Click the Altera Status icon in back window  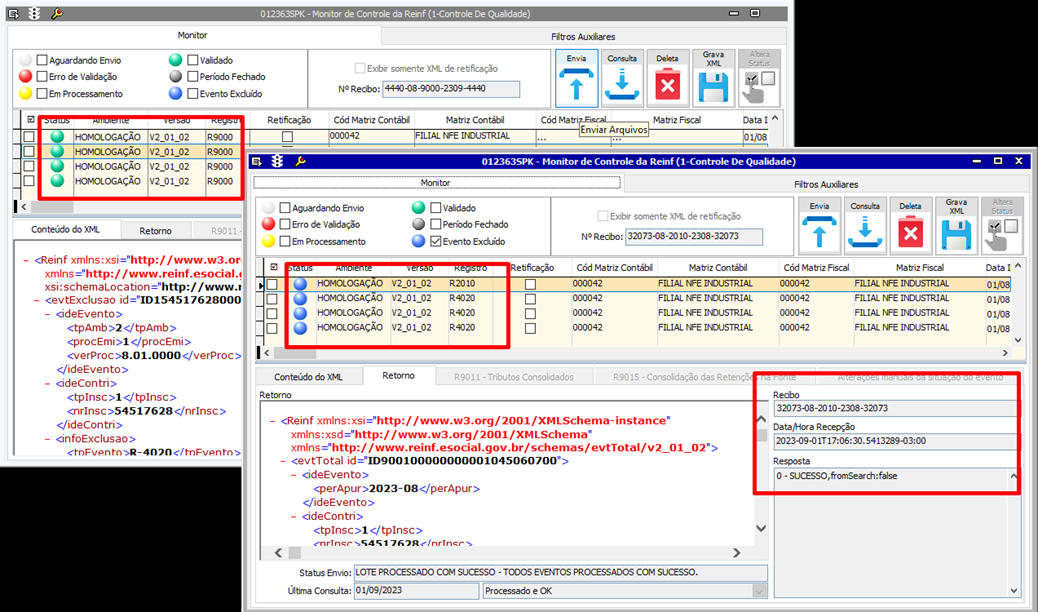(x=759, y=87)
